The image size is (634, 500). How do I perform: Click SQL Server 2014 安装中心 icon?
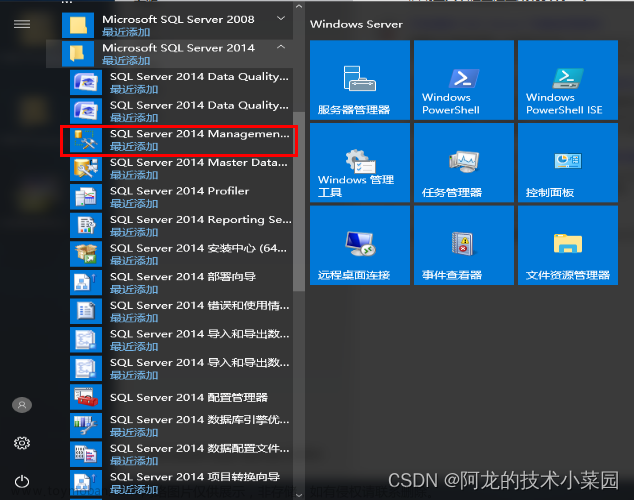(86, 254)
